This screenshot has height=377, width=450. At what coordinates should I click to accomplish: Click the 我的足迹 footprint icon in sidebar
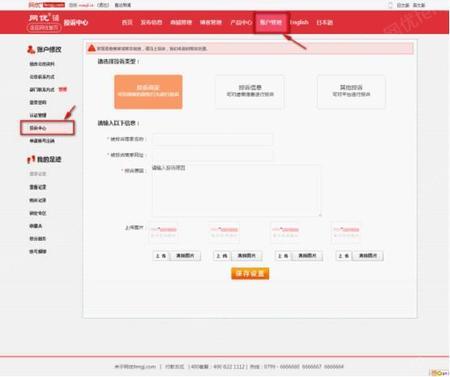(31, 159)
